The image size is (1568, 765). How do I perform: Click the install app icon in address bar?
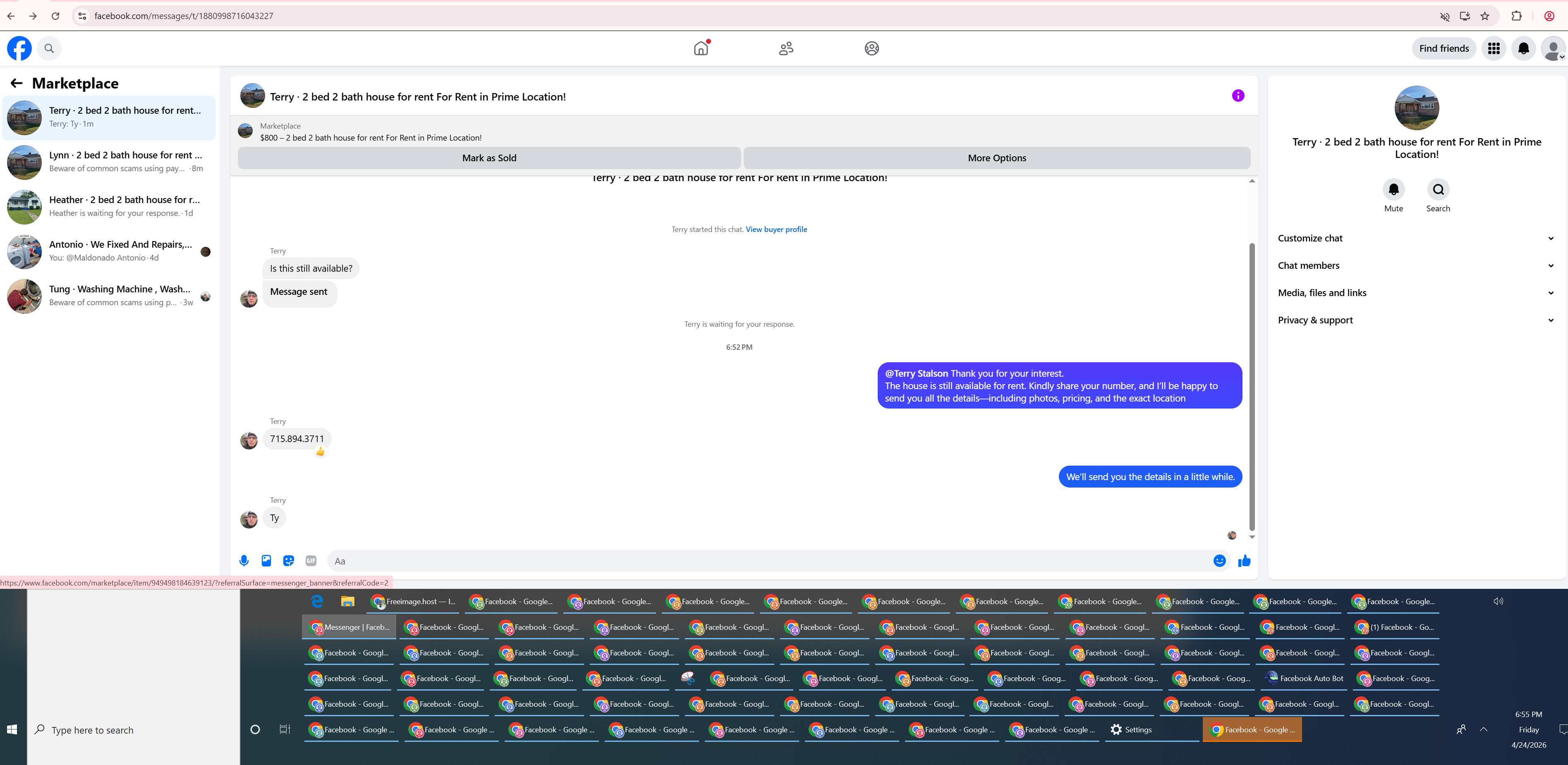pos(1465,16)
